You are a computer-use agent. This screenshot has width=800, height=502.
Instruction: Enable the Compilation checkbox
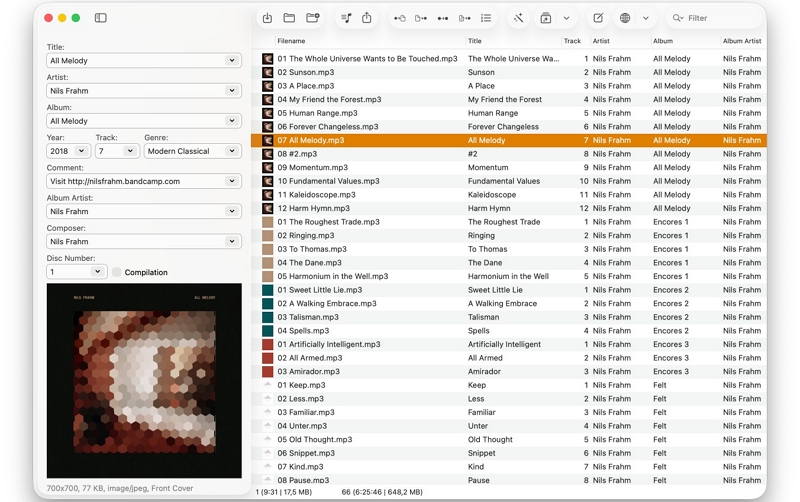(x=117, y=272)
